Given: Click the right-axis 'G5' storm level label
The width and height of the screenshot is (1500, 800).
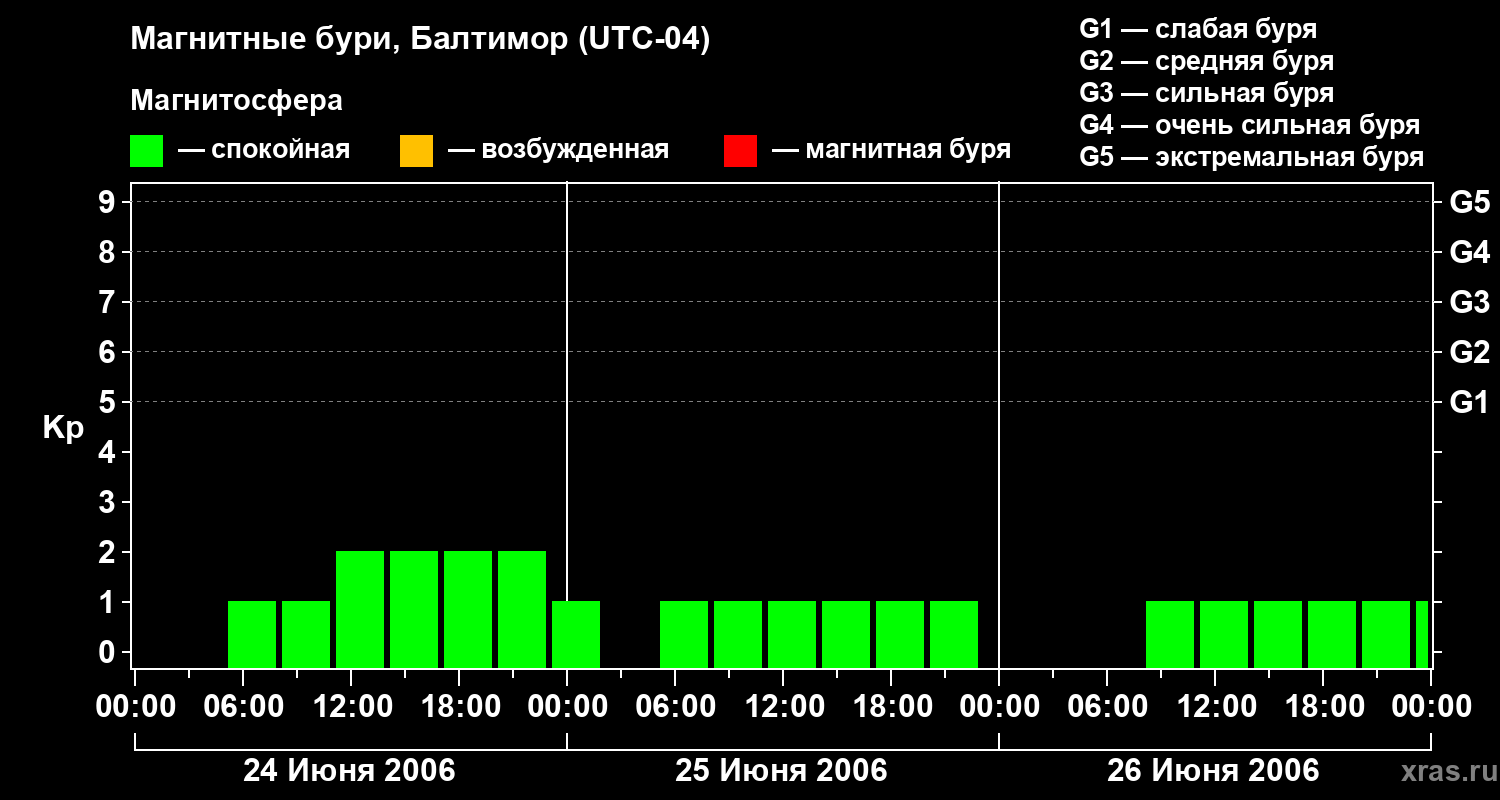Looking at the screenshot, I should click(1469, 202).
